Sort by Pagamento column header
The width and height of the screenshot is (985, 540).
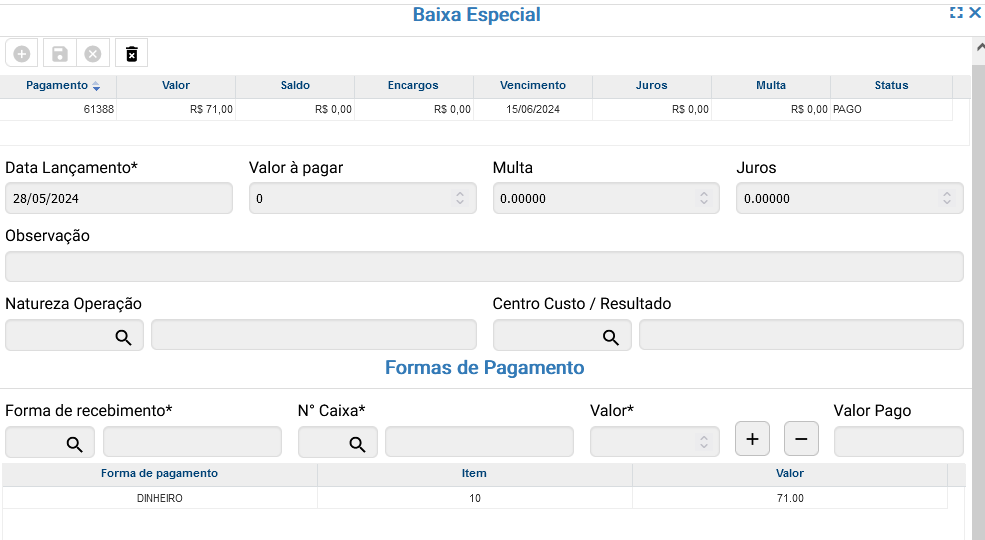pos(63,86)
